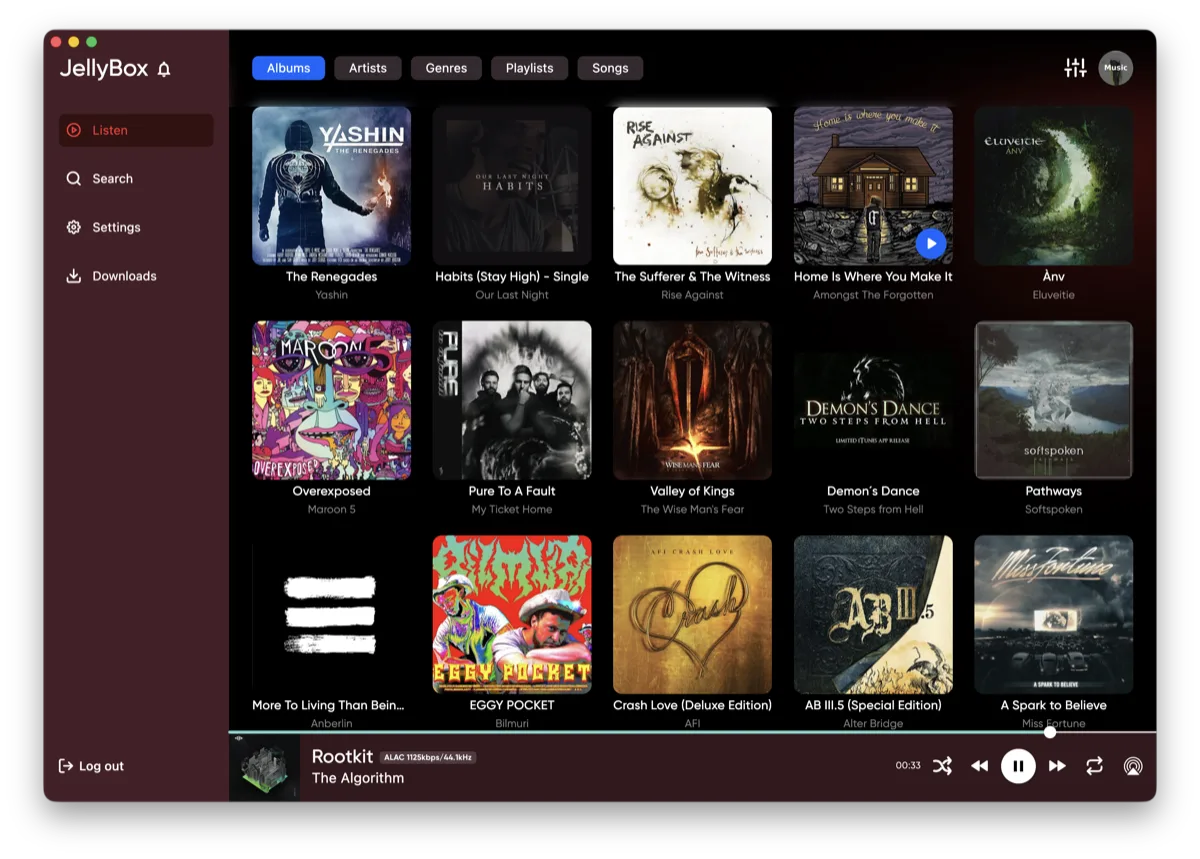Viewport: 1200px width, 859px height.
Task: Open the AirPlay cast icon
Action: [1133, 766]
